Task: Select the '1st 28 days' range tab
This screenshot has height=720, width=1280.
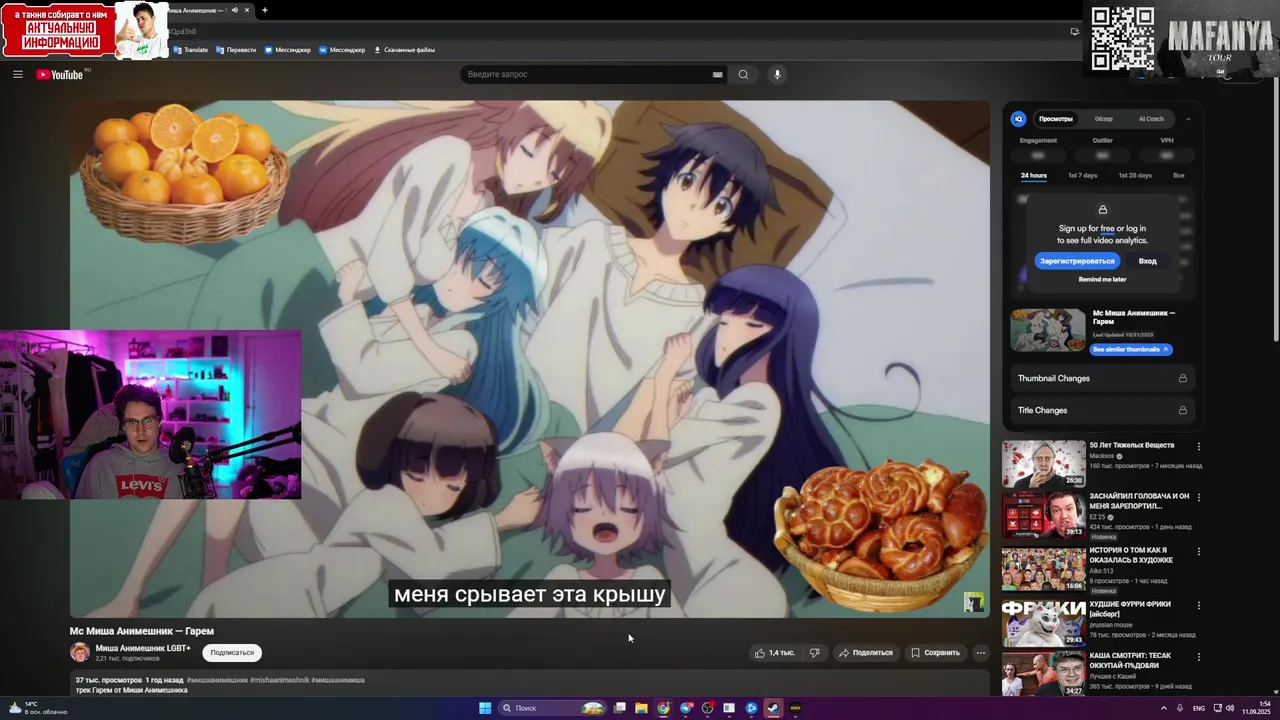Action: click(x=1134, y=176)
